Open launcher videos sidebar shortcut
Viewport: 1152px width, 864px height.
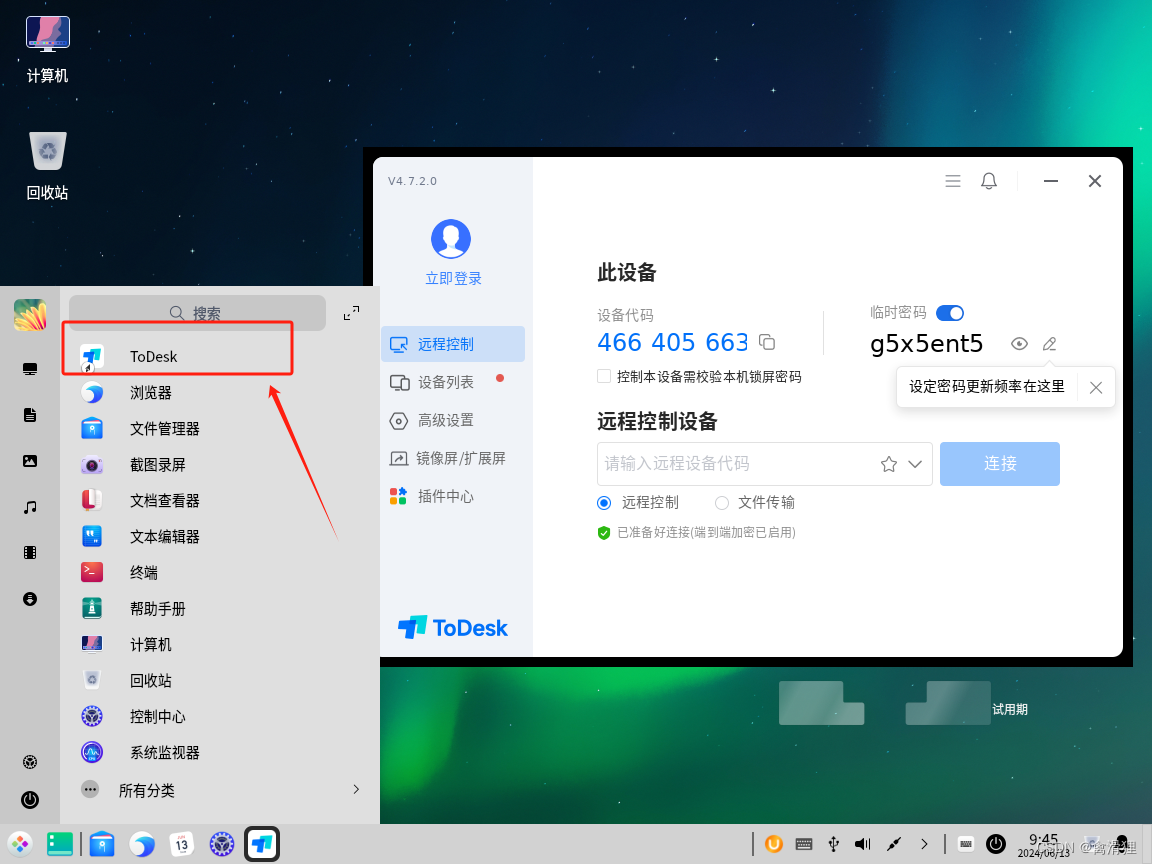point(30,552)
